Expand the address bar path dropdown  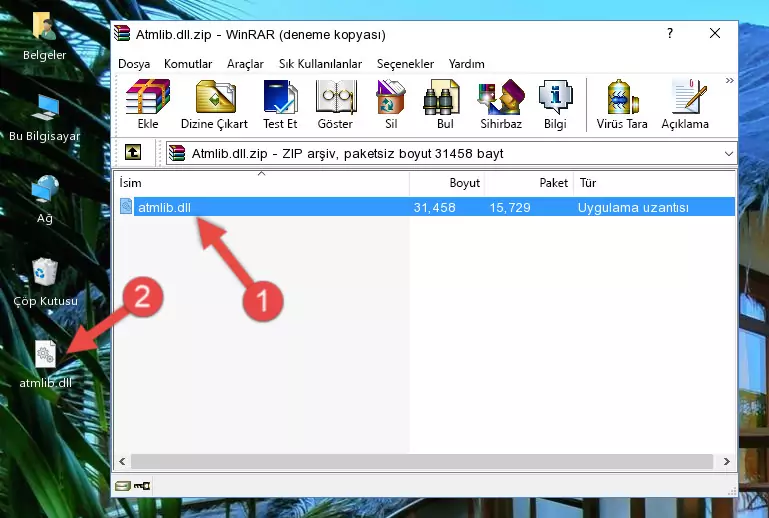729,154
